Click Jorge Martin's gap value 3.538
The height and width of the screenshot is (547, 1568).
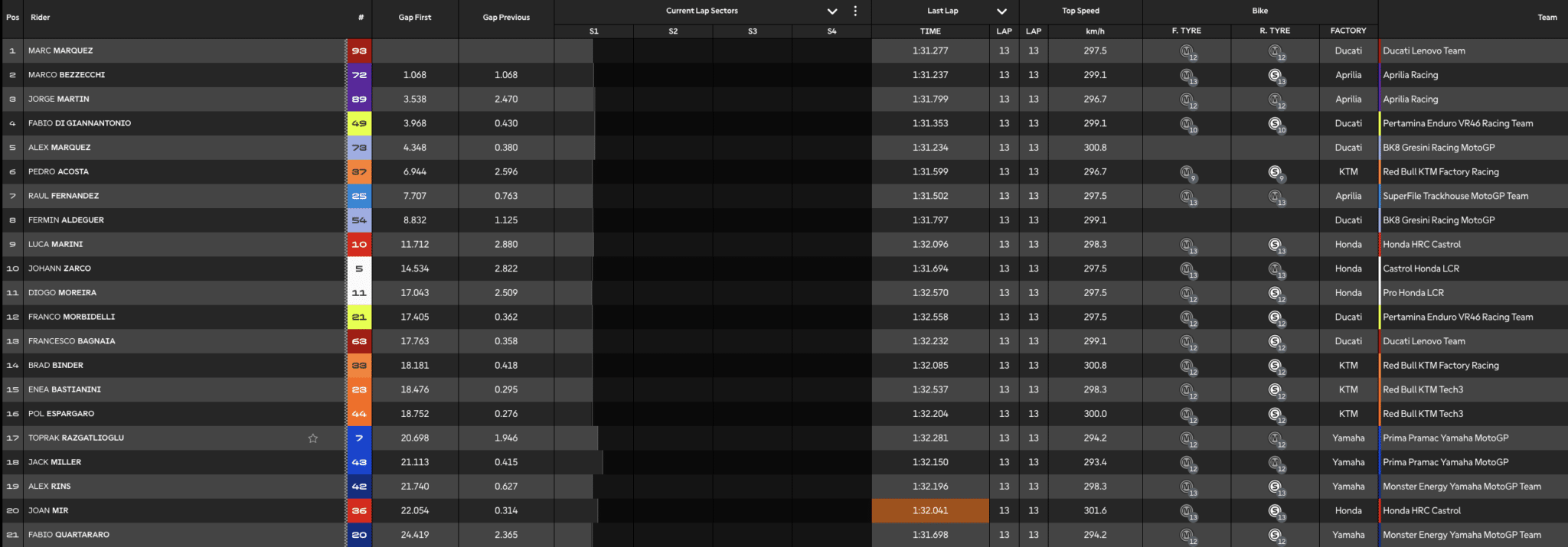tap(415, 99)
